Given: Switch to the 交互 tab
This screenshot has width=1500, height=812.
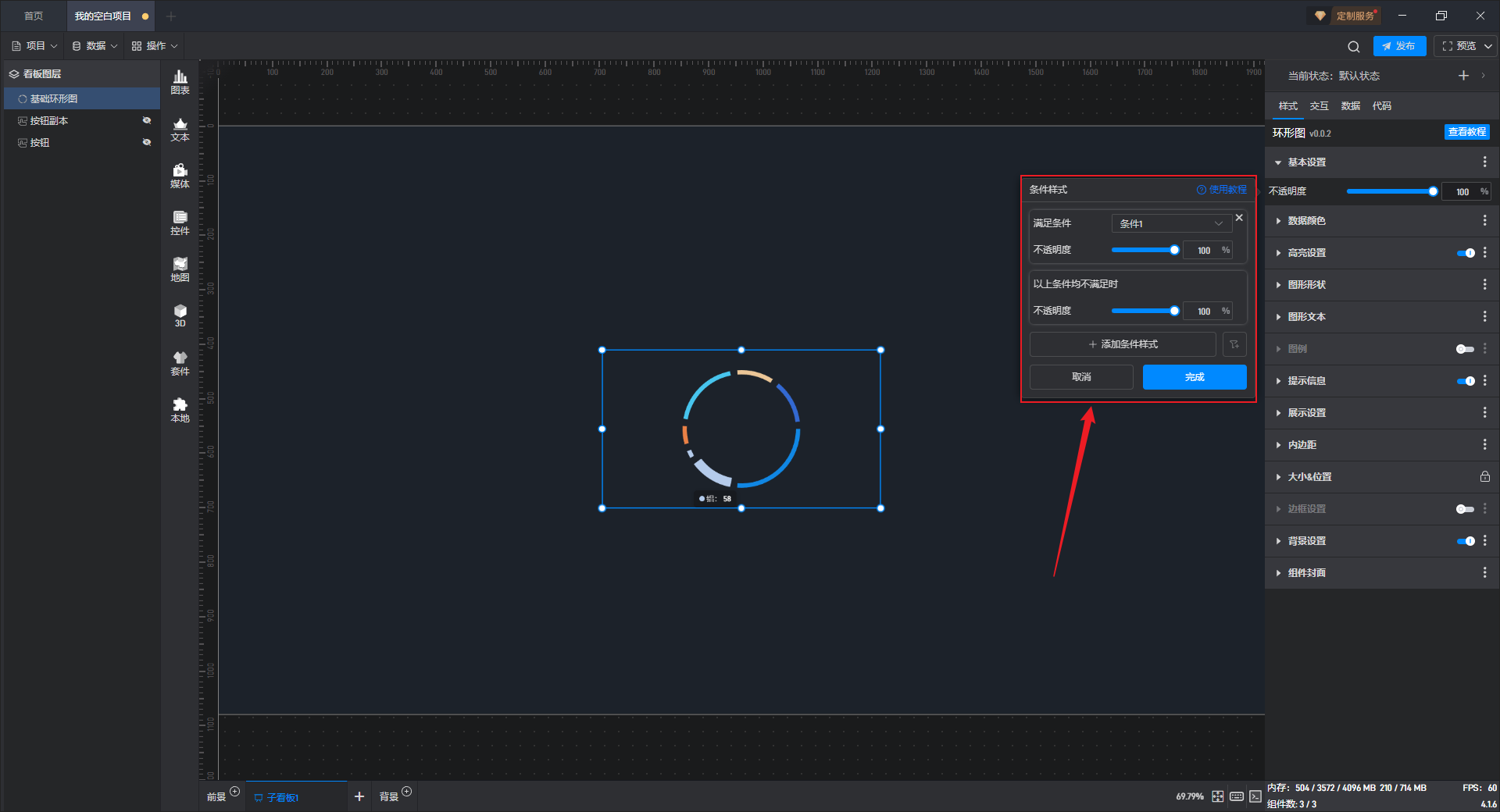Looking at the screenshot, I should click(x=1319, y=106).
